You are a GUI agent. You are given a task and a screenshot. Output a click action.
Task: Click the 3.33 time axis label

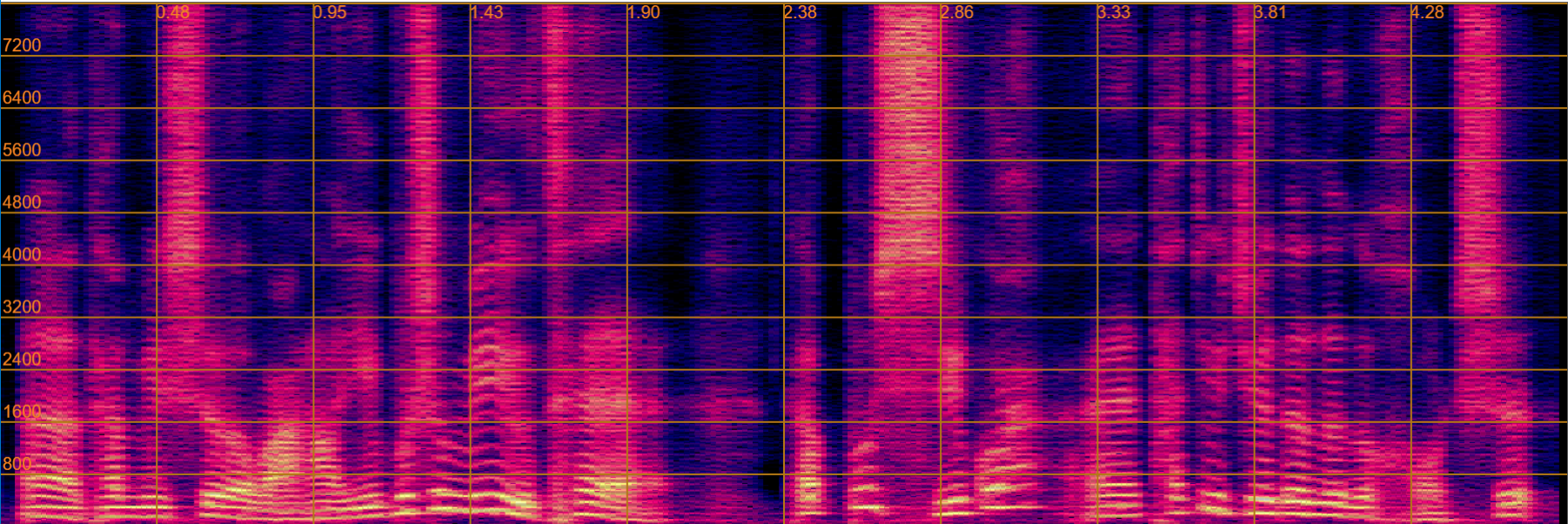pyautogui.click(x=1114, y=12)
